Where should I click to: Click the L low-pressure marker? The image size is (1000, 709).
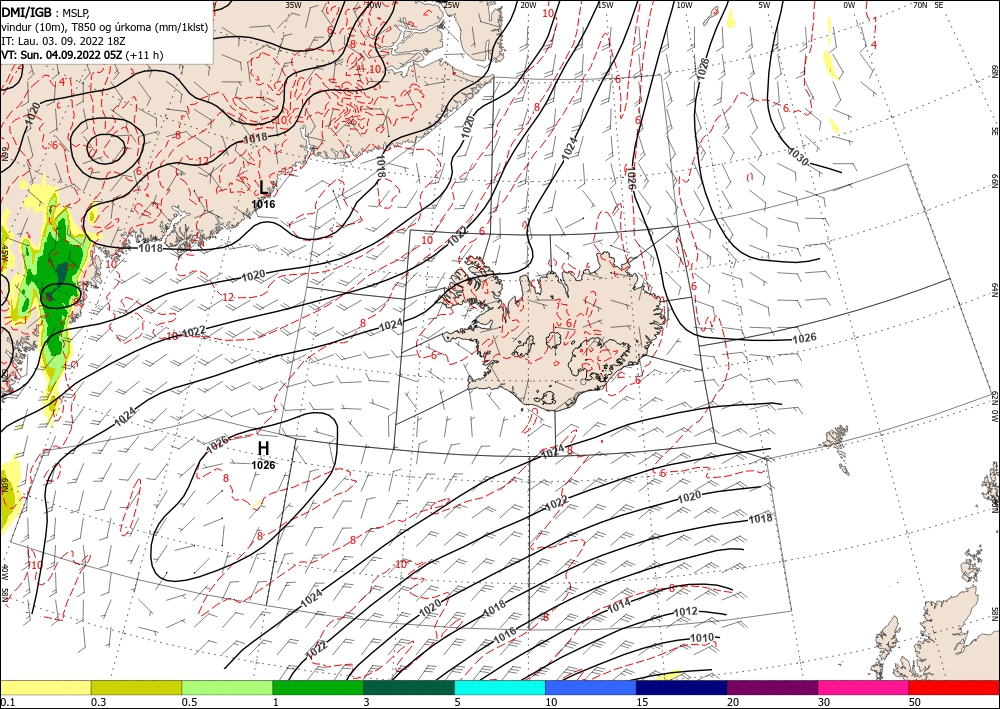(x=263, y=187)
